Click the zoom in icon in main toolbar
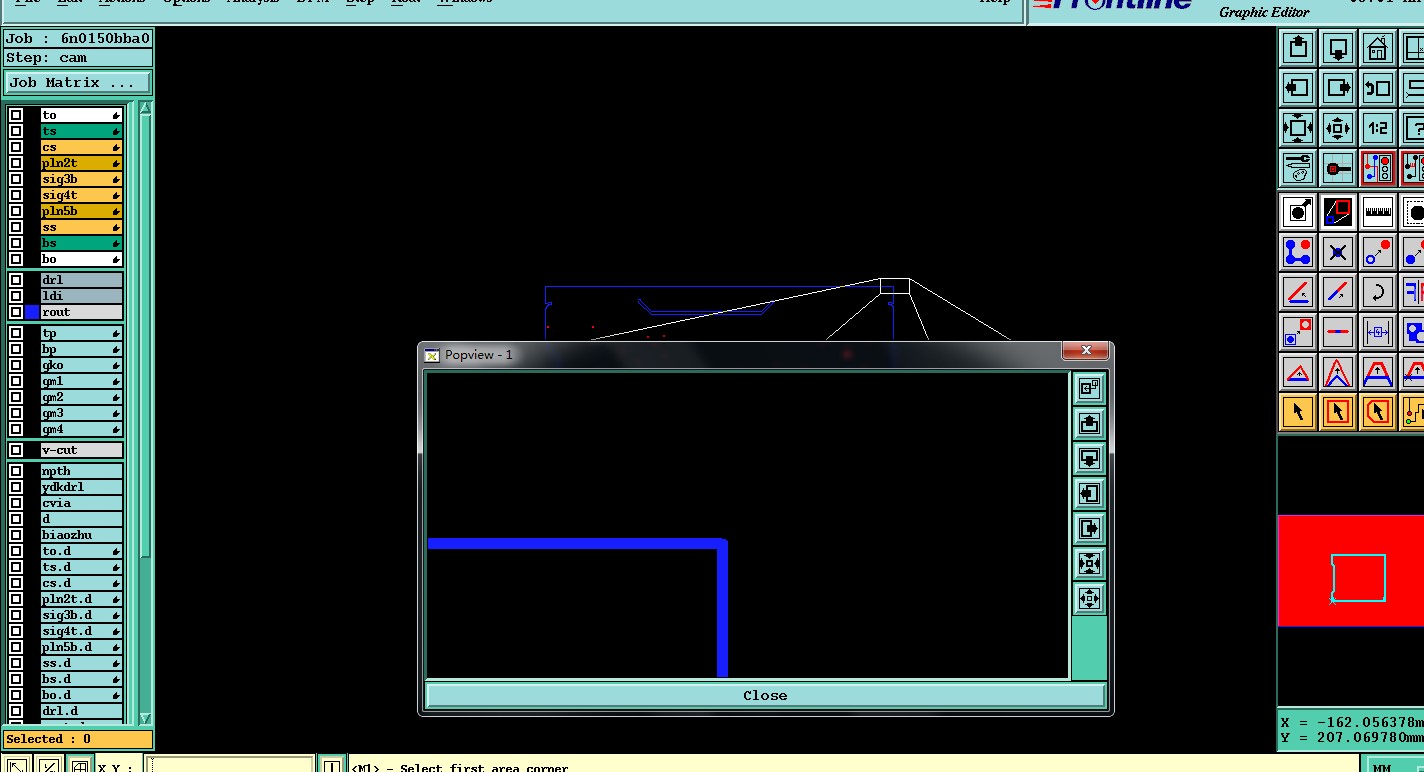 (x=1298, y=128)
